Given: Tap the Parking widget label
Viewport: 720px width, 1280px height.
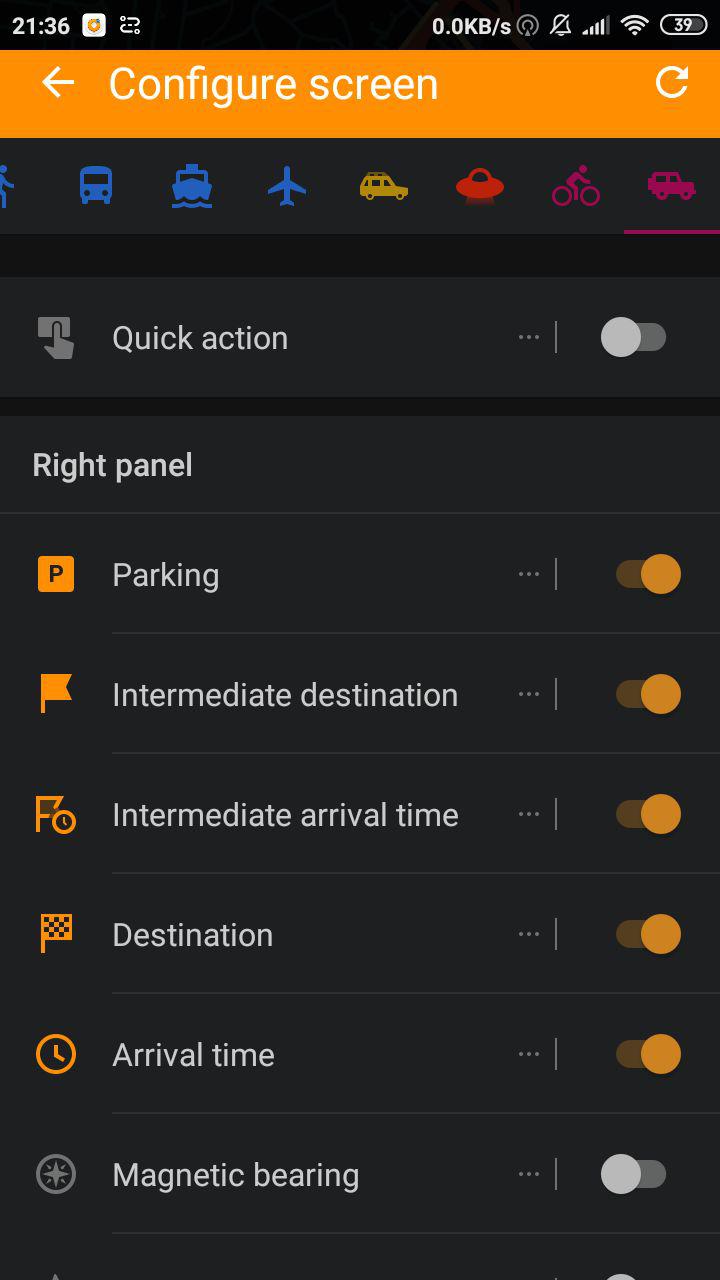Looking at the screenshot, I should click(x=166, y=575).
